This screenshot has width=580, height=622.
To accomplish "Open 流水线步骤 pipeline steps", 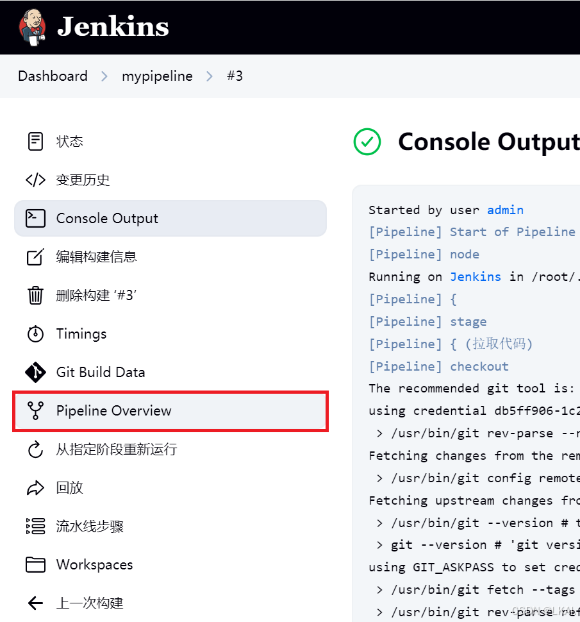I will (x=171, y=526).
